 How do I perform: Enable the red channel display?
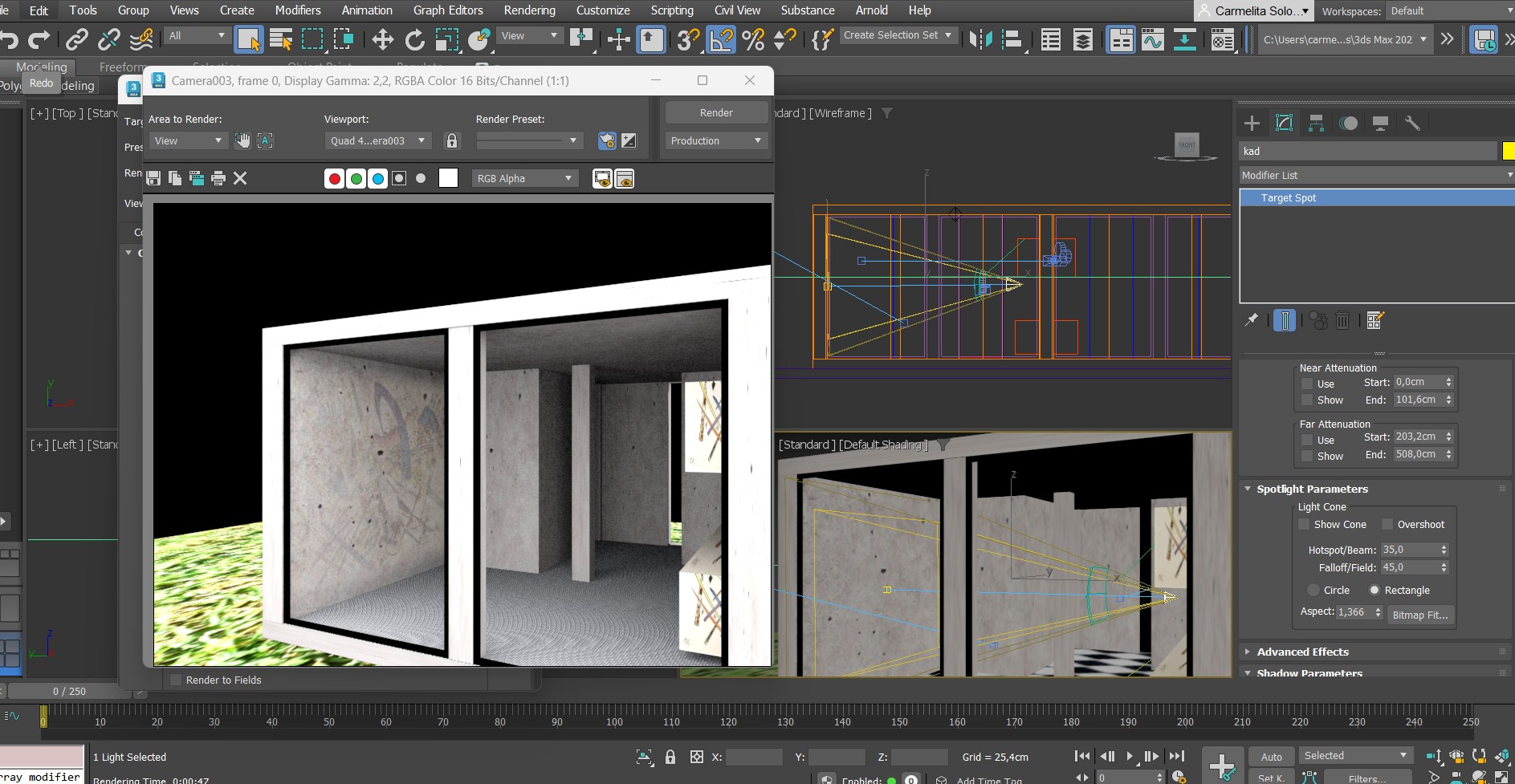pos(335,178)
